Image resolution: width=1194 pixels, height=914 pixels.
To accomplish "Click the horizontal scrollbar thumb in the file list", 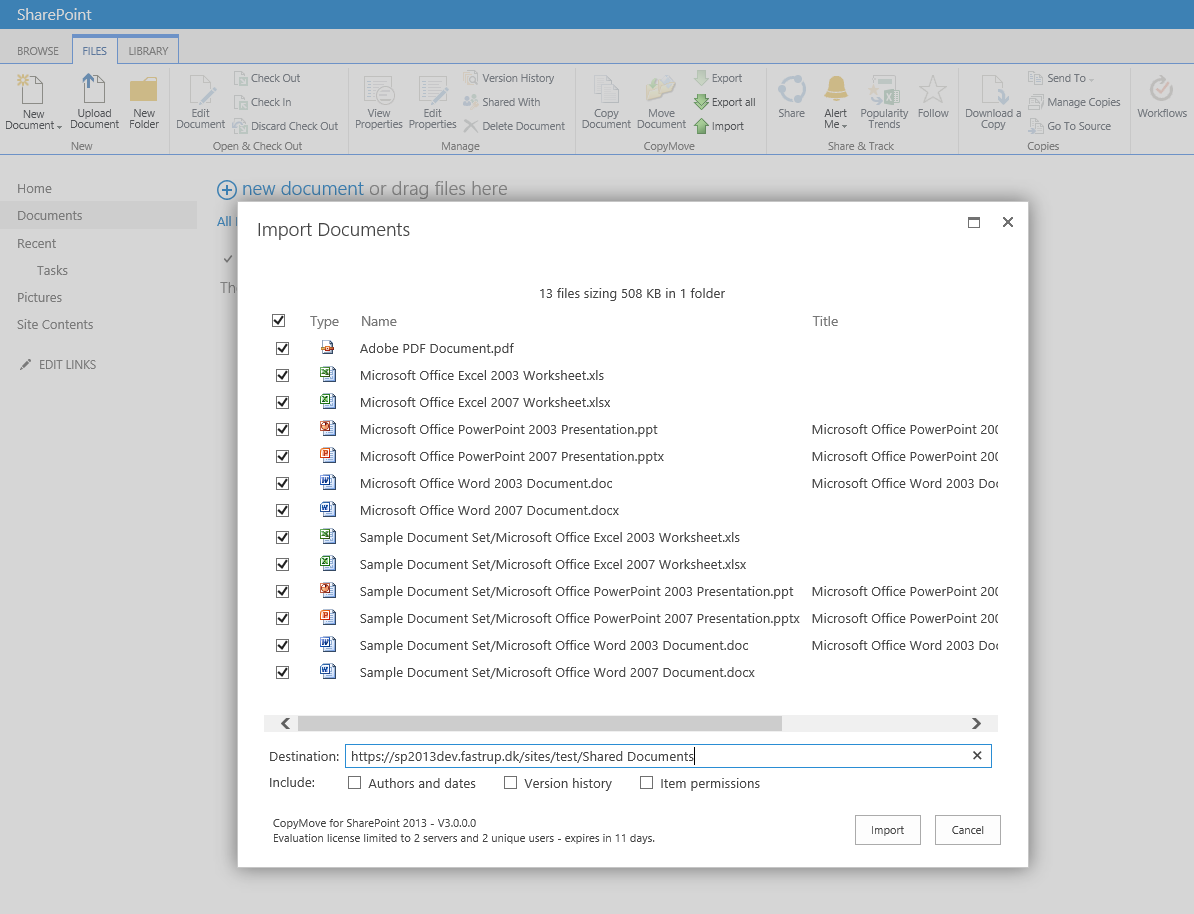I will [x=540, y=724].
